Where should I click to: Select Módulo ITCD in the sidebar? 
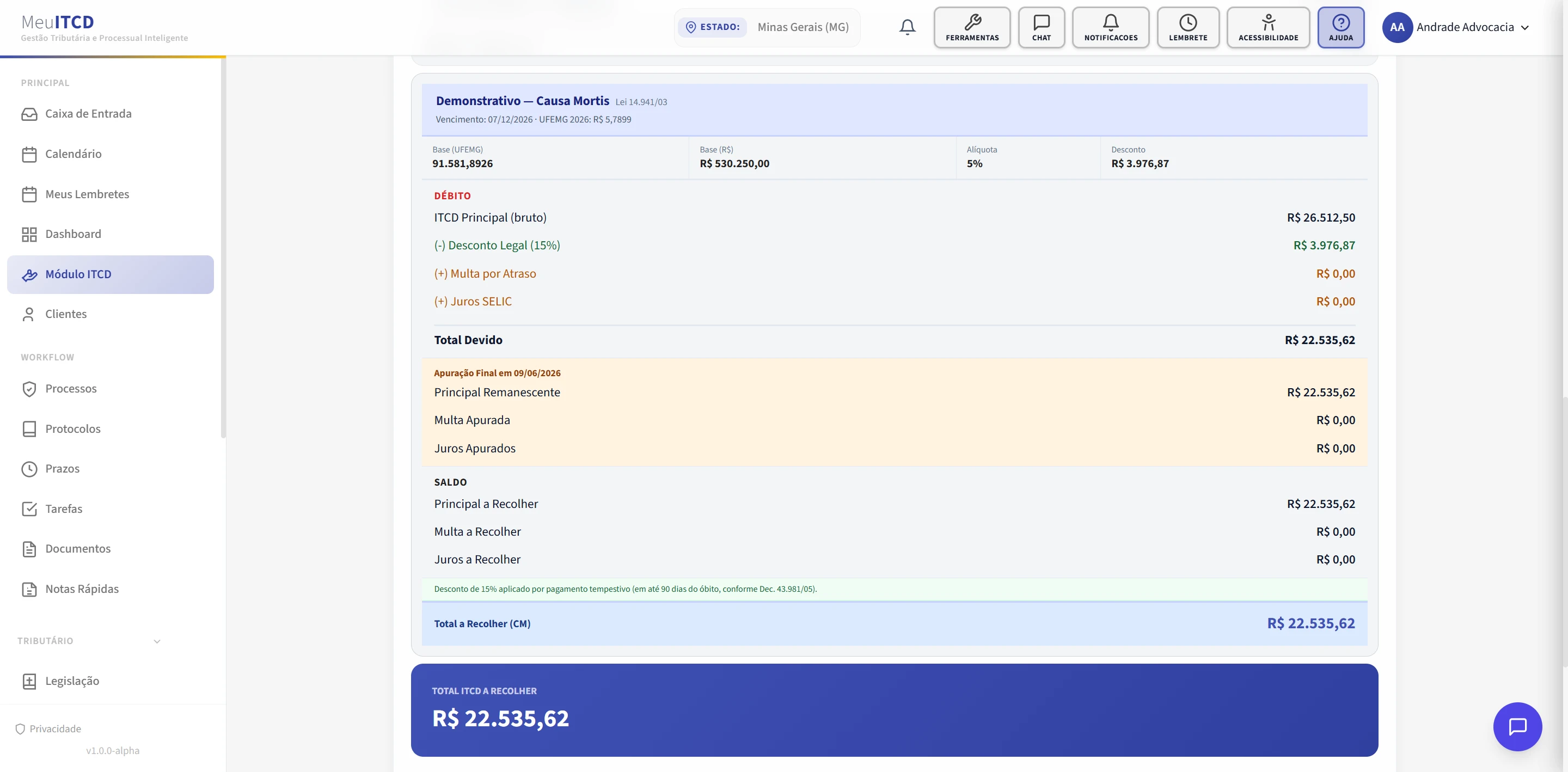click(110, 274)
